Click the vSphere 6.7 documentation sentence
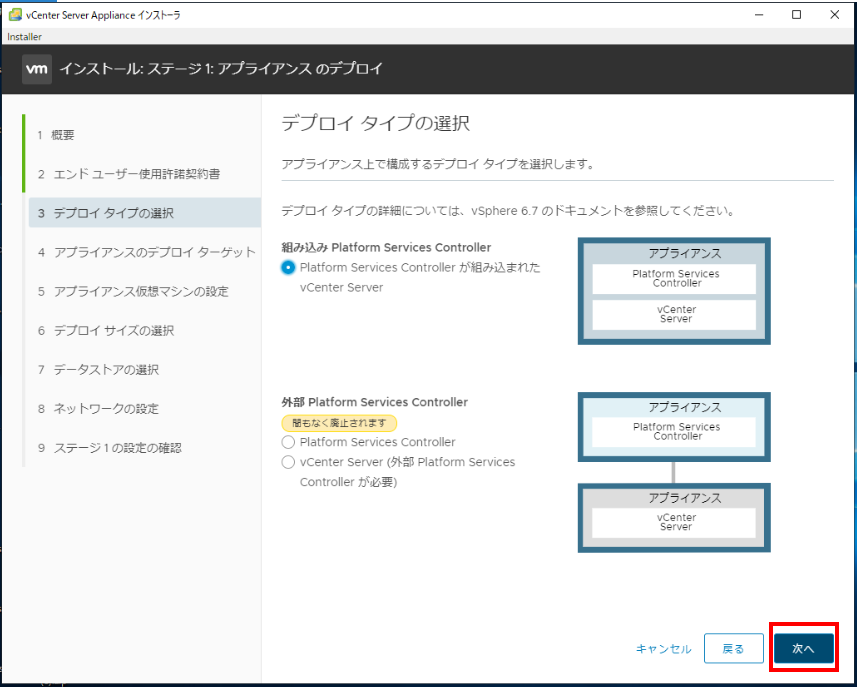Image resolution: width=857 pixels, height=687 pixels. [508, 210]
